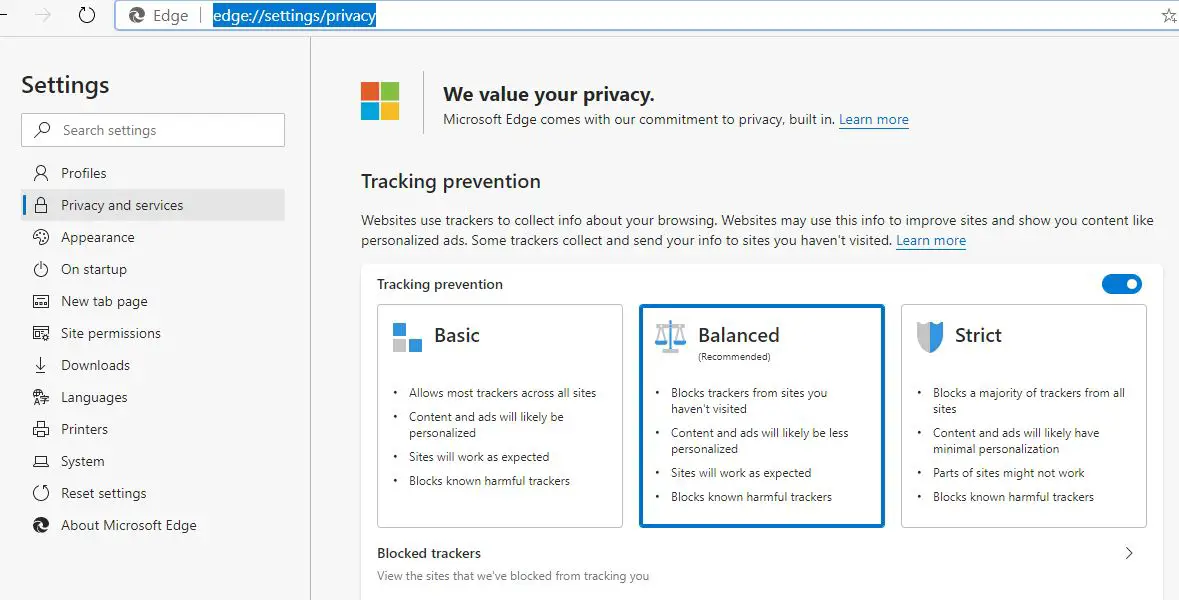Open the Site permissions settings section

[x=110, y=333]
